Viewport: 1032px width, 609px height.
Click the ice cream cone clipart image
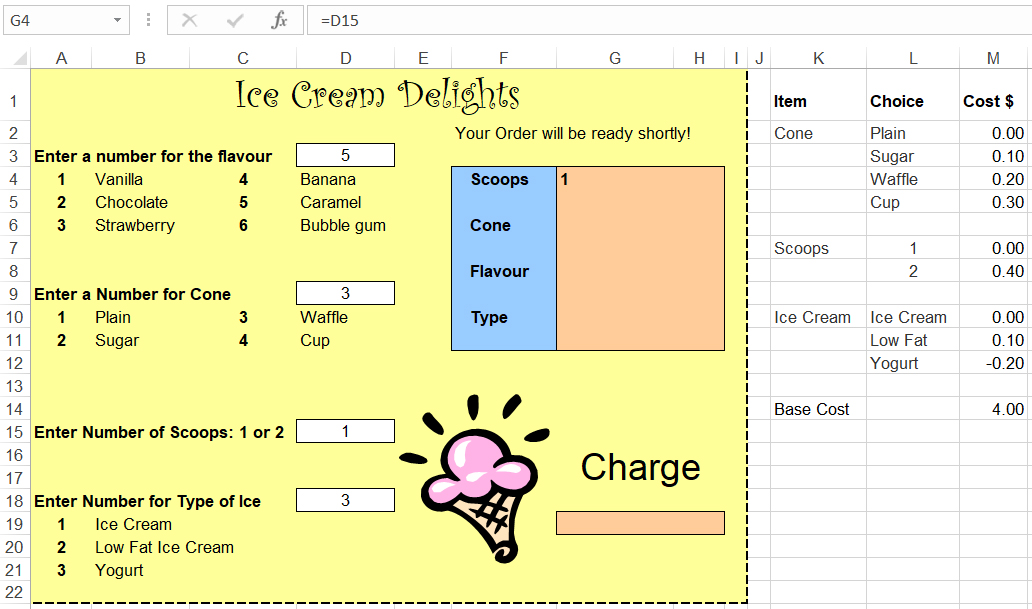(x=474, y=477)
